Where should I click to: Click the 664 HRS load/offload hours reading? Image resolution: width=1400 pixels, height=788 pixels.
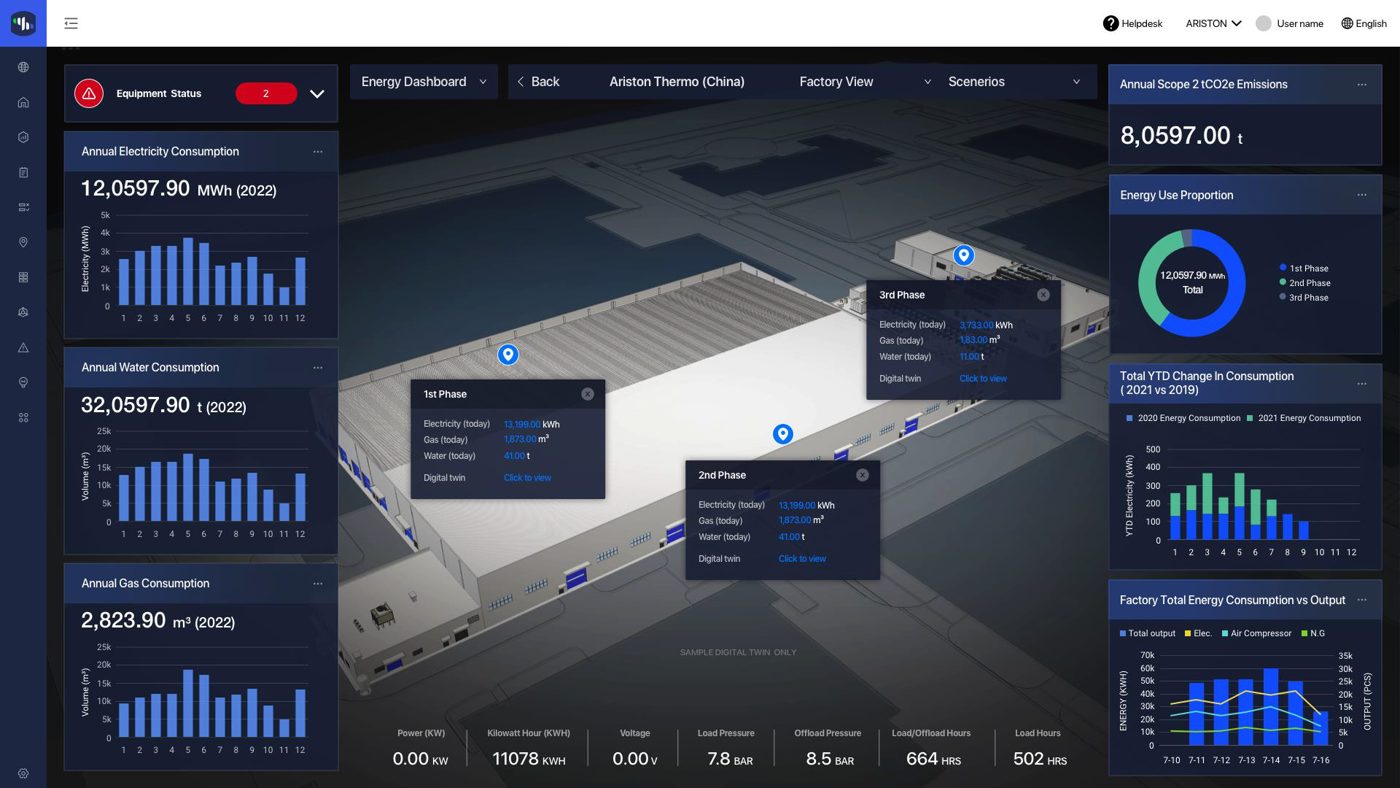tap(933, 759)
